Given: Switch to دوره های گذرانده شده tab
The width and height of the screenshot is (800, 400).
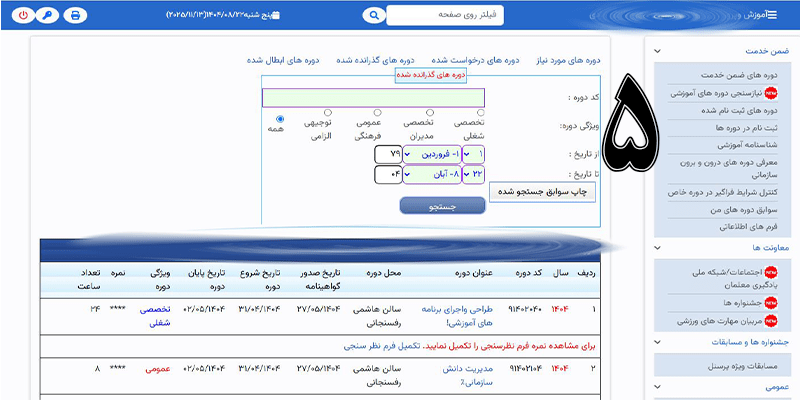Looking at the screenshot, I should [375, 60].
